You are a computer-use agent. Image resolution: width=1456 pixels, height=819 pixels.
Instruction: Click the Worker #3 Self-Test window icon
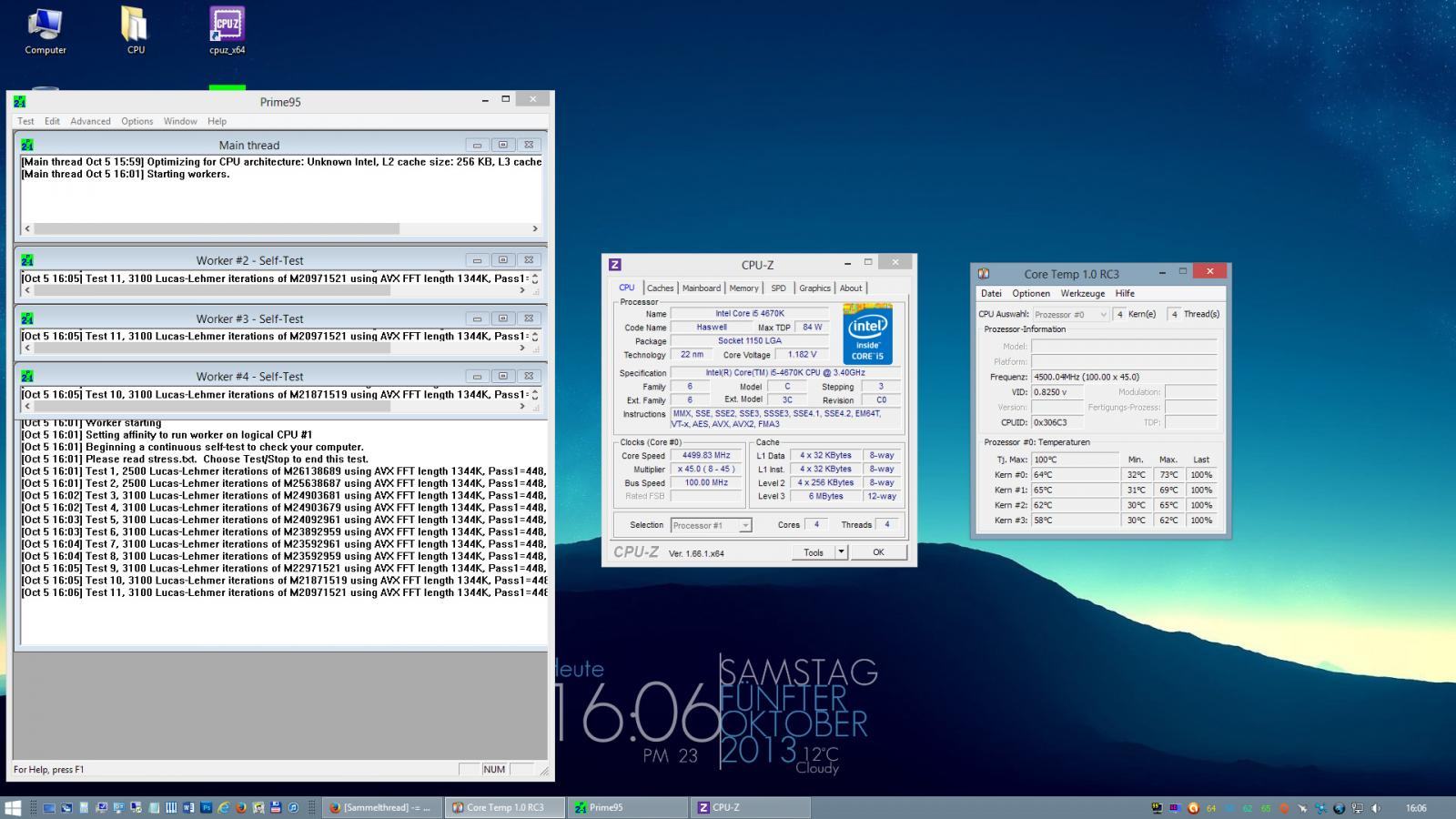[27, 318]
